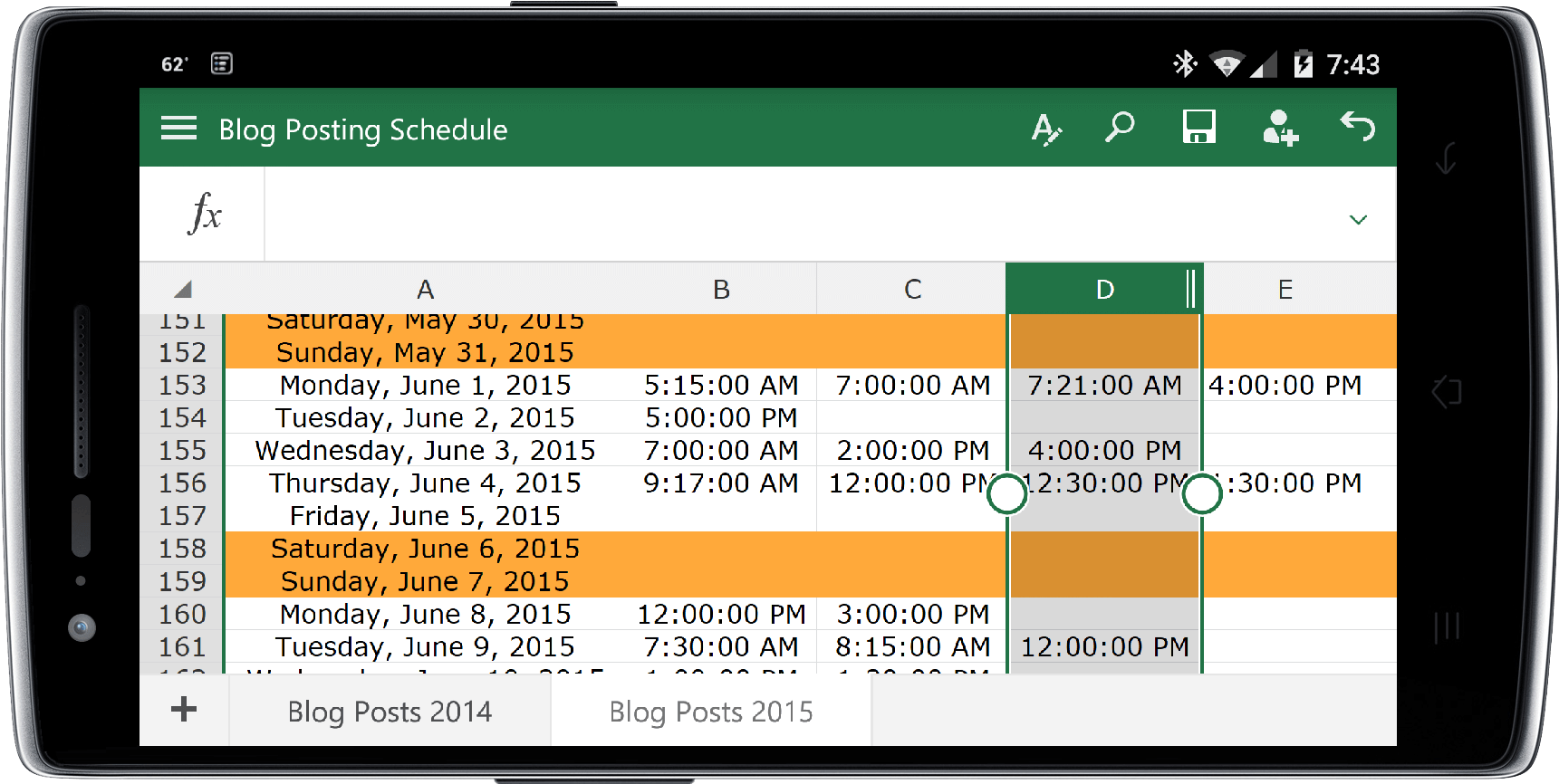This screenshot has height=784, width=1559.
Task: Tap the left selection handle circle
Action: coord(1007,494)
